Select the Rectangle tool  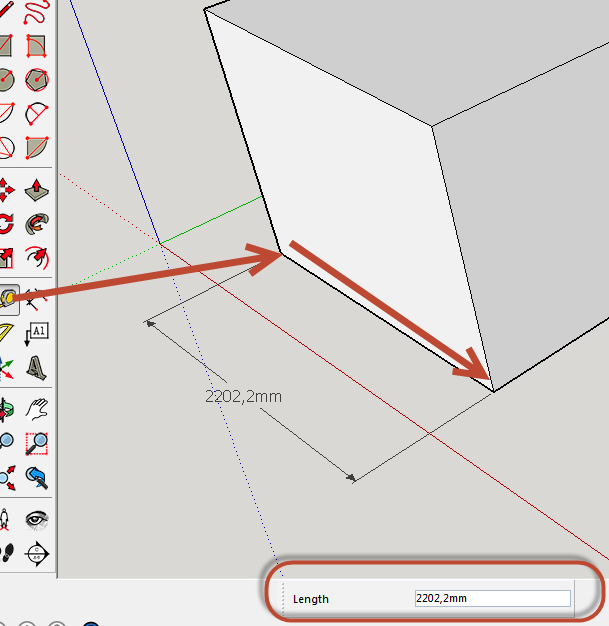click(6, 45)
